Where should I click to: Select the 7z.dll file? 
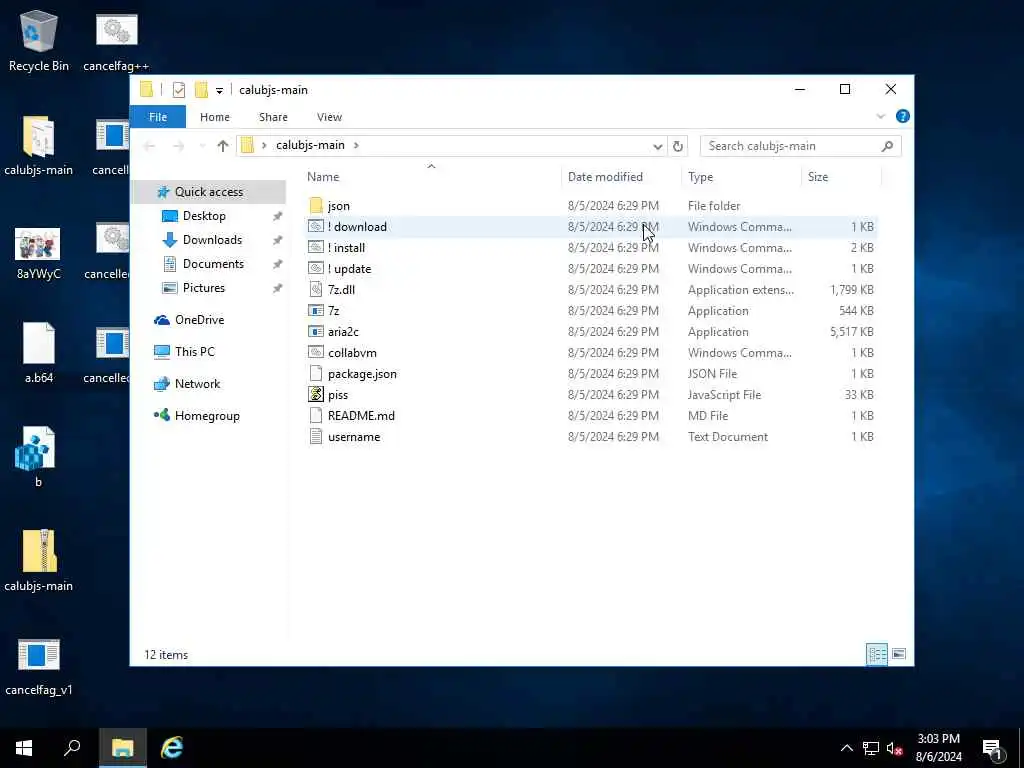point(591,289)
